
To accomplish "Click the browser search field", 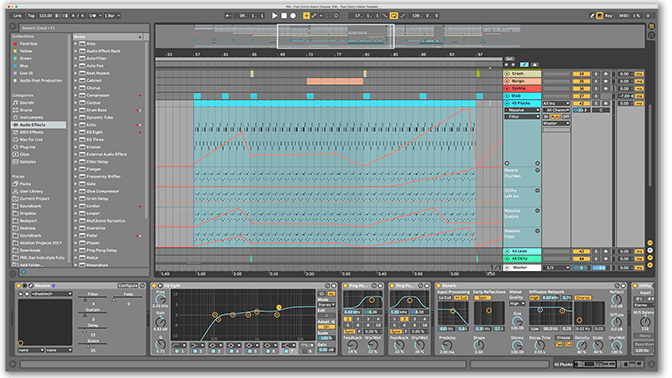I will (x=84, y=28).
